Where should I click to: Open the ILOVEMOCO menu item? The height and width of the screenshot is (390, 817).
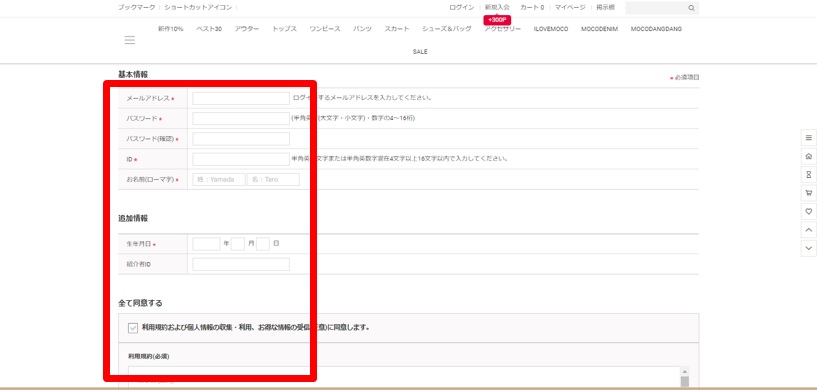tap(551, 29)
